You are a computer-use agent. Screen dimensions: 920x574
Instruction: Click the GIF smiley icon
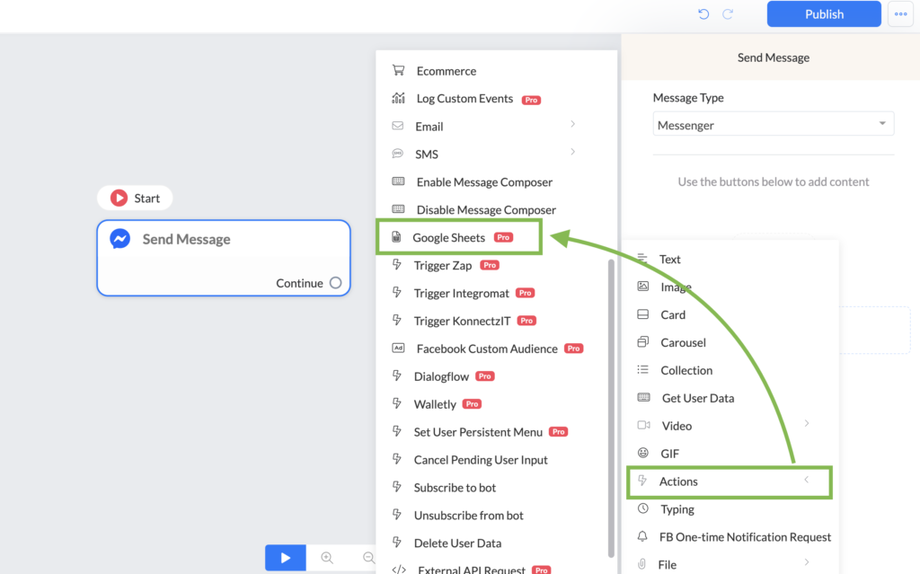tap(643, 453)
